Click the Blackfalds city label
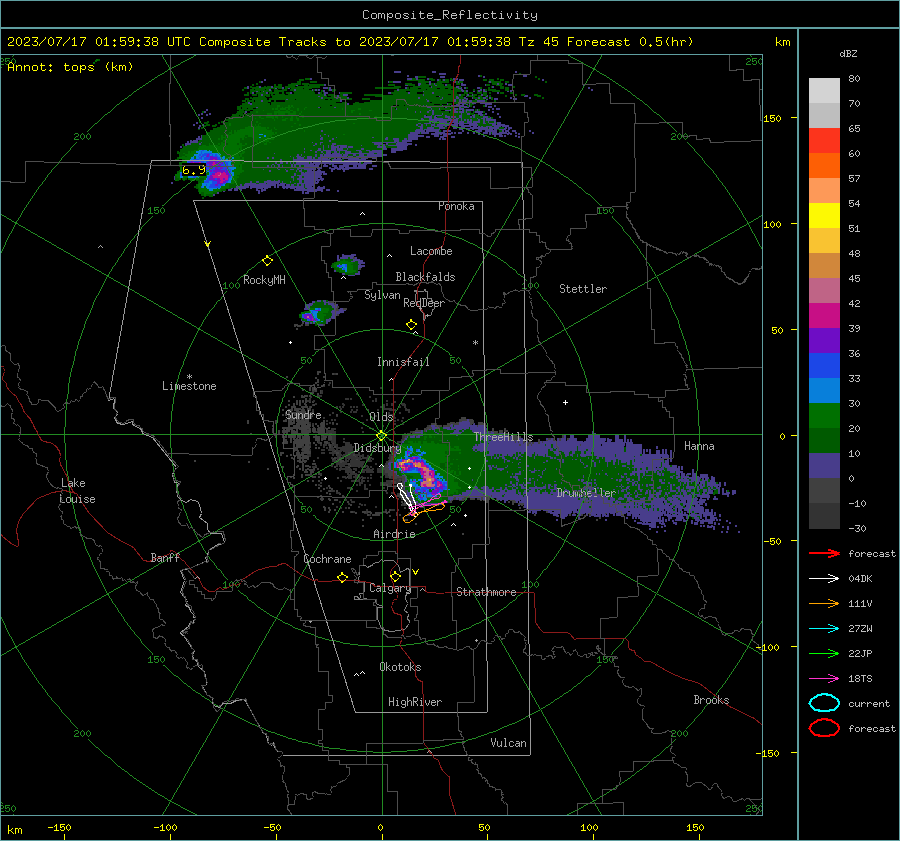 [x=425, y=277]
